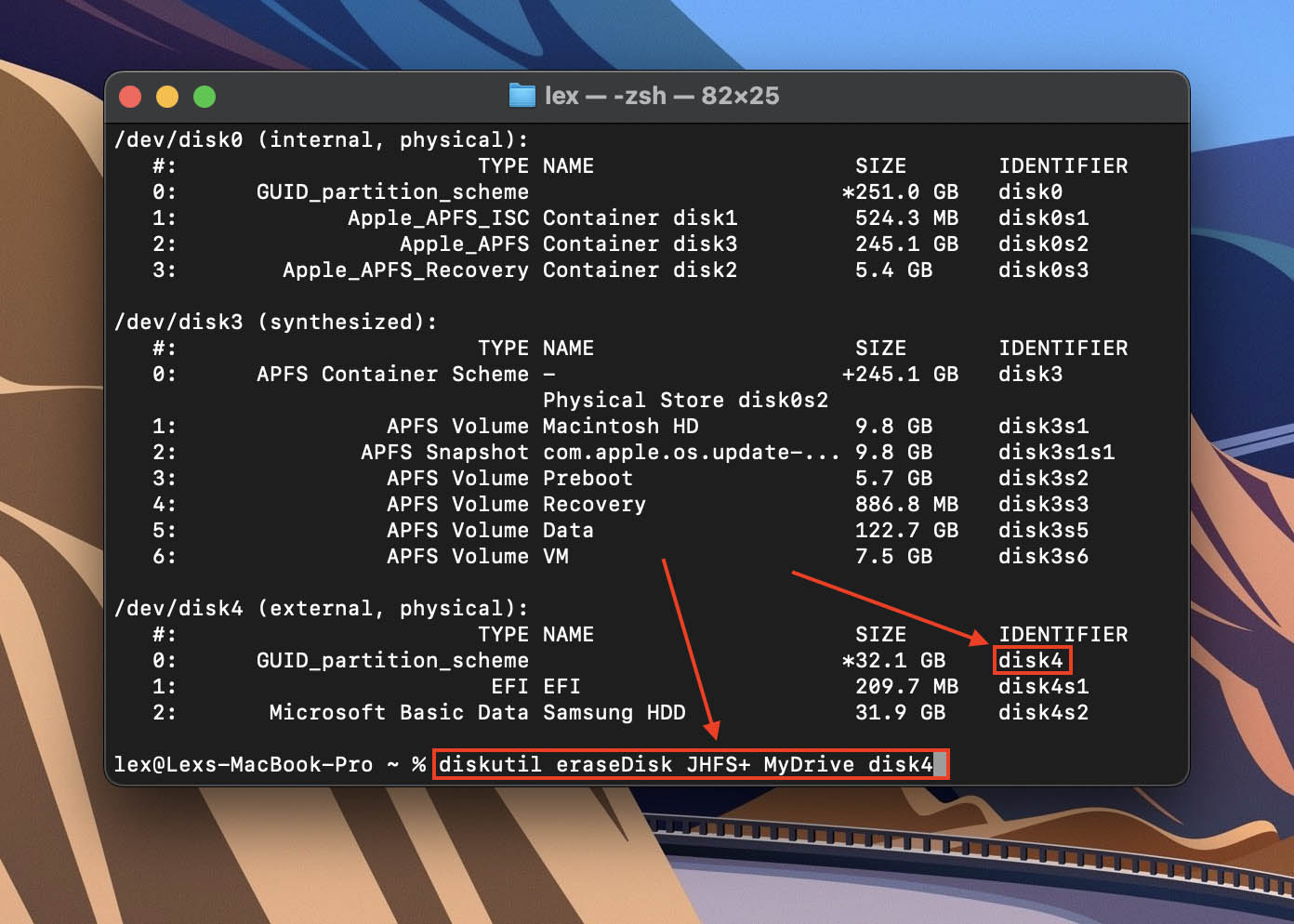The image size is (1294, 924).
Task: Click the Macintosh HD volume name
Action: point(619,426)
